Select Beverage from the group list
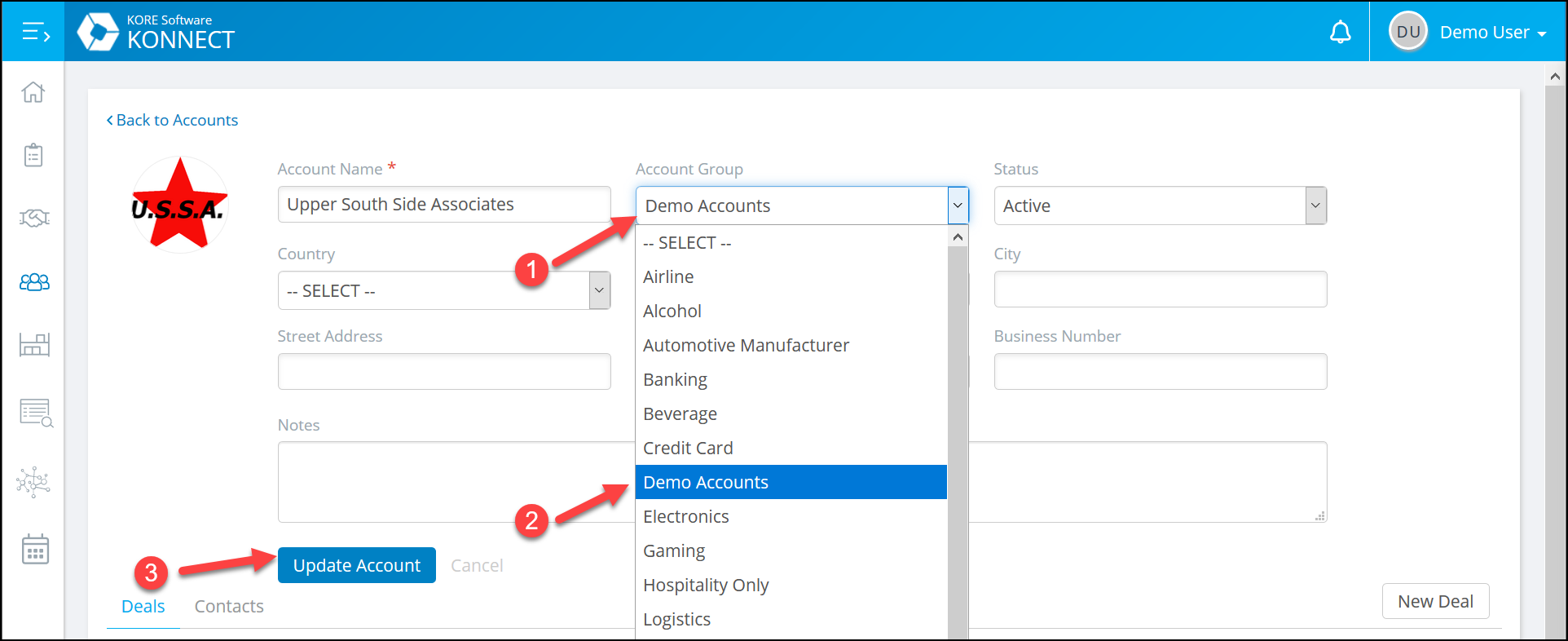 (791, 414)
